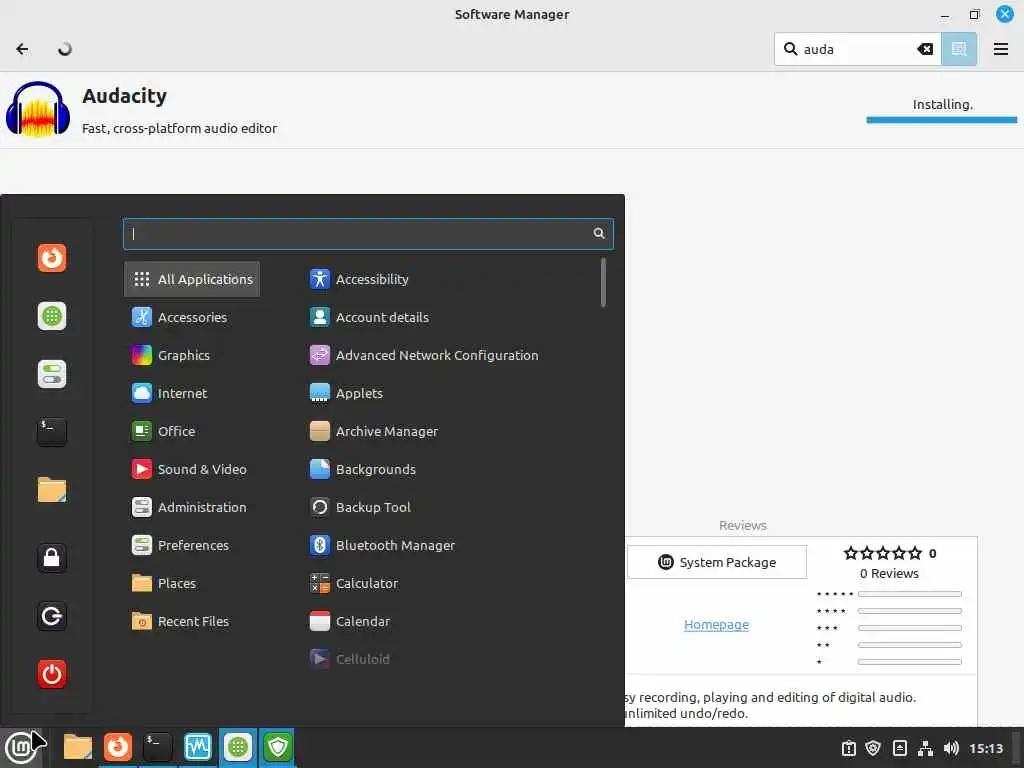Open Backgrounds settings

click(x=363, y=469)
